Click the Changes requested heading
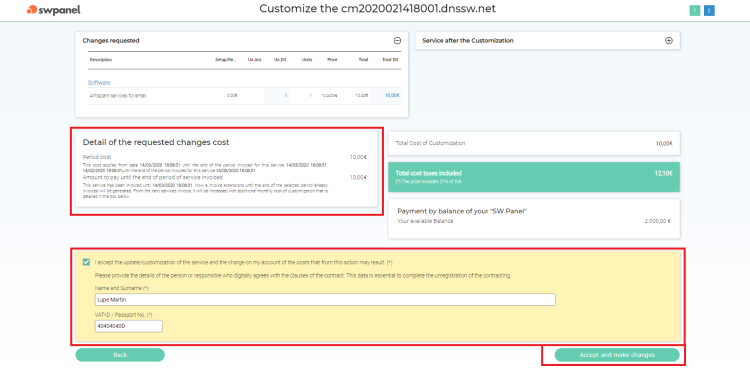The height and width of the screenshot is (368, 750). 111,41
